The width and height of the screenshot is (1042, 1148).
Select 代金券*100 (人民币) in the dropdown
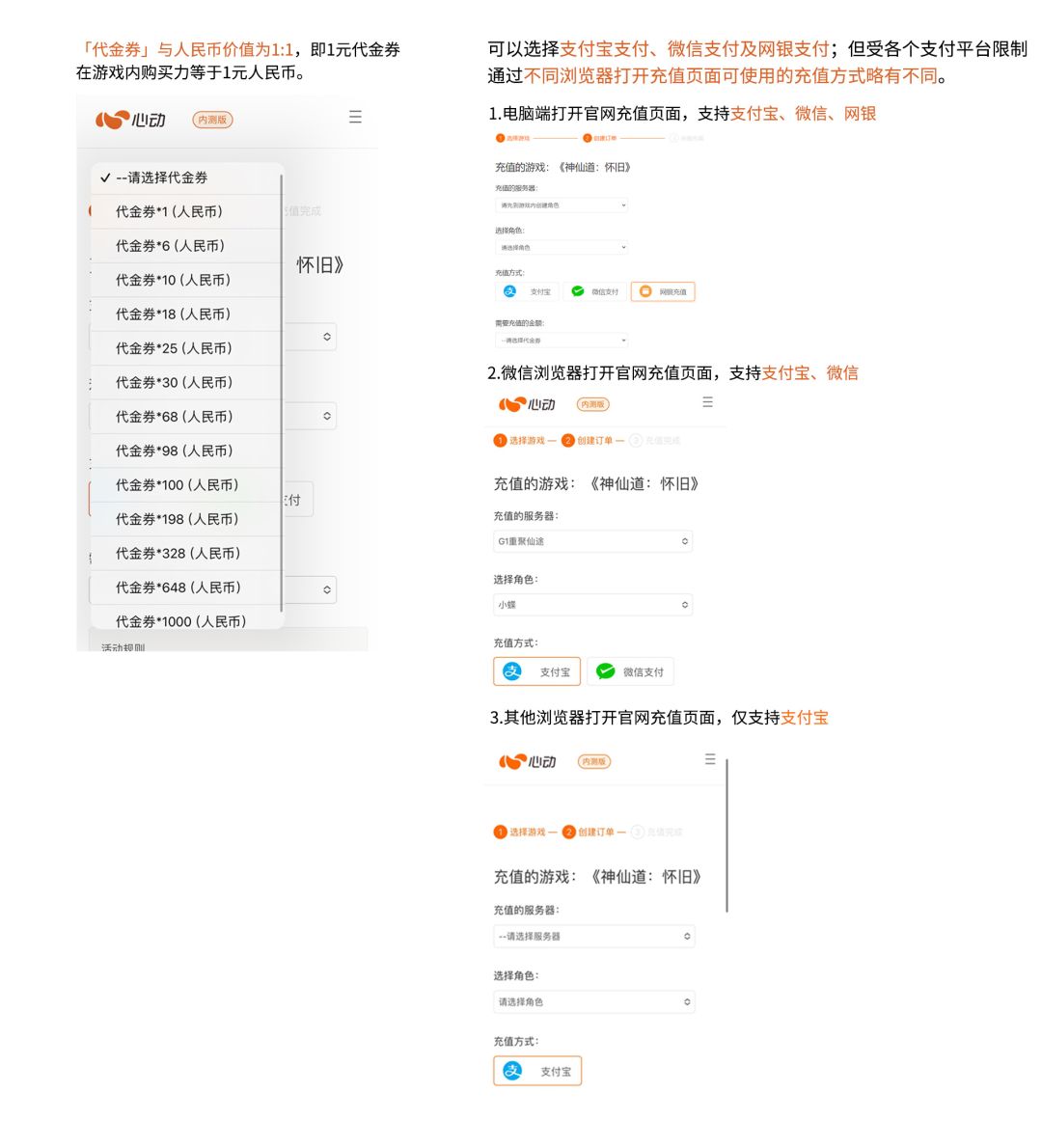tap(186, 484)
